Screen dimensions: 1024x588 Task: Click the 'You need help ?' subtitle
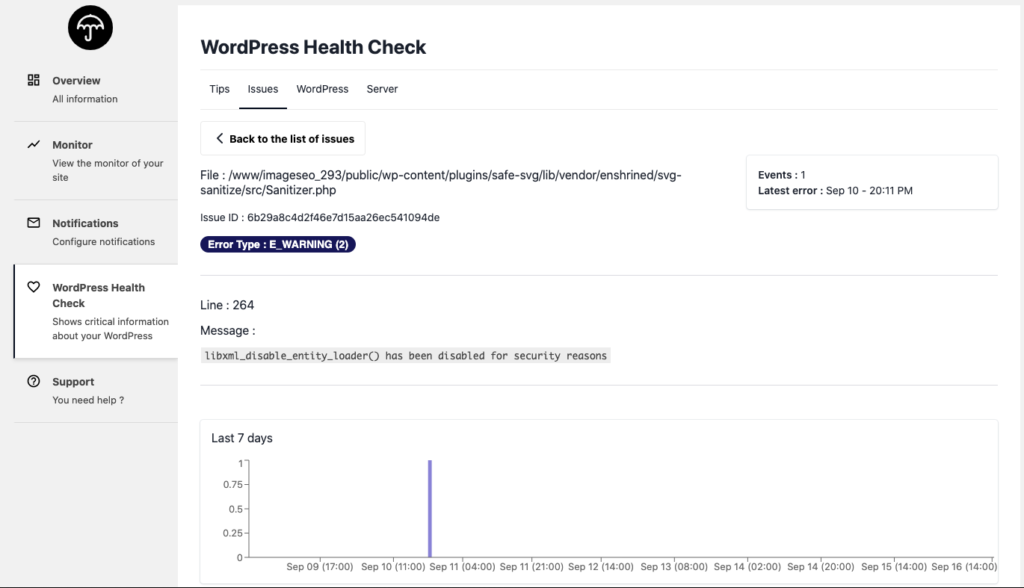click(88, 400)
